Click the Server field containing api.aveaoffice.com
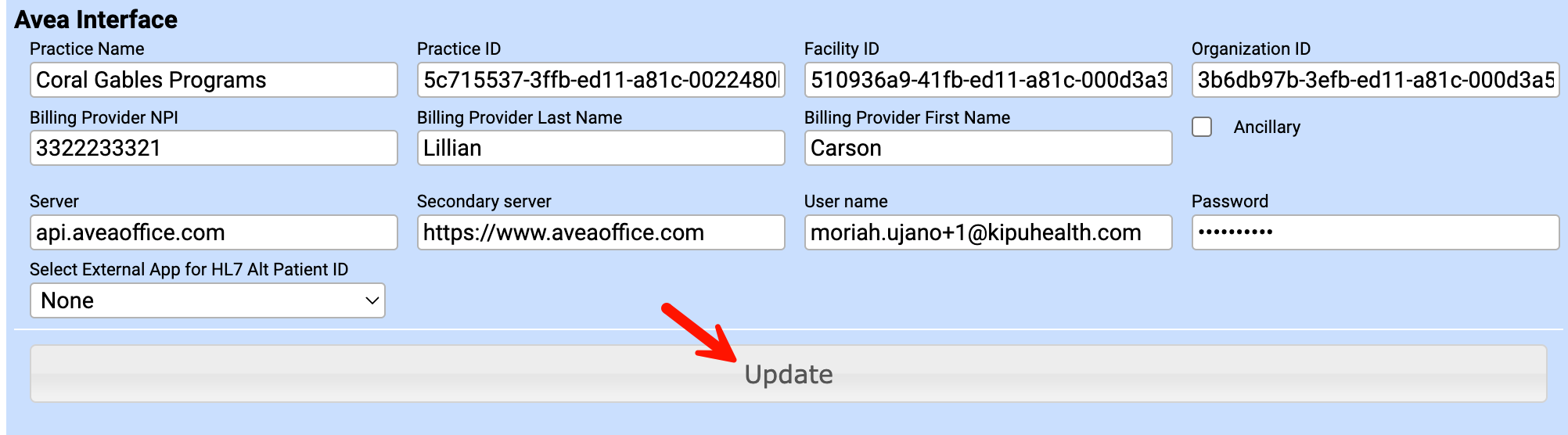The image size is (1568, 435). click(213, 232)
